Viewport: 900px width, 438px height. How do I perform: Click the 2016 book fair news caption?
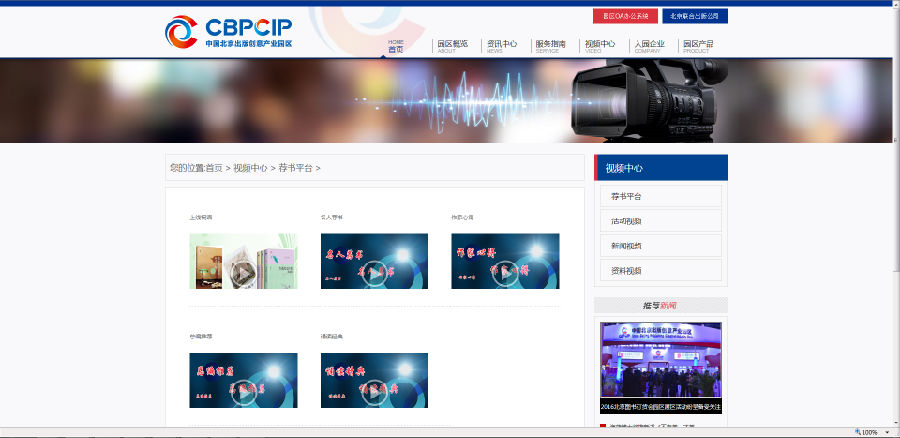661,406
